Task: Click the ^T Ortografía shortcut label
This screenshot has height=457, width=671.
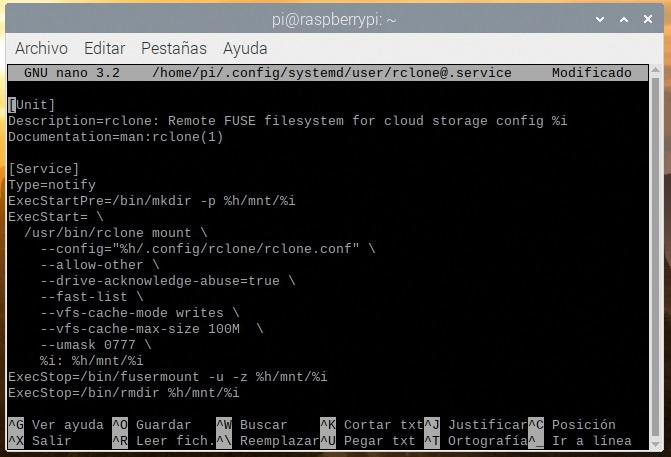Action: coord(476,441)
